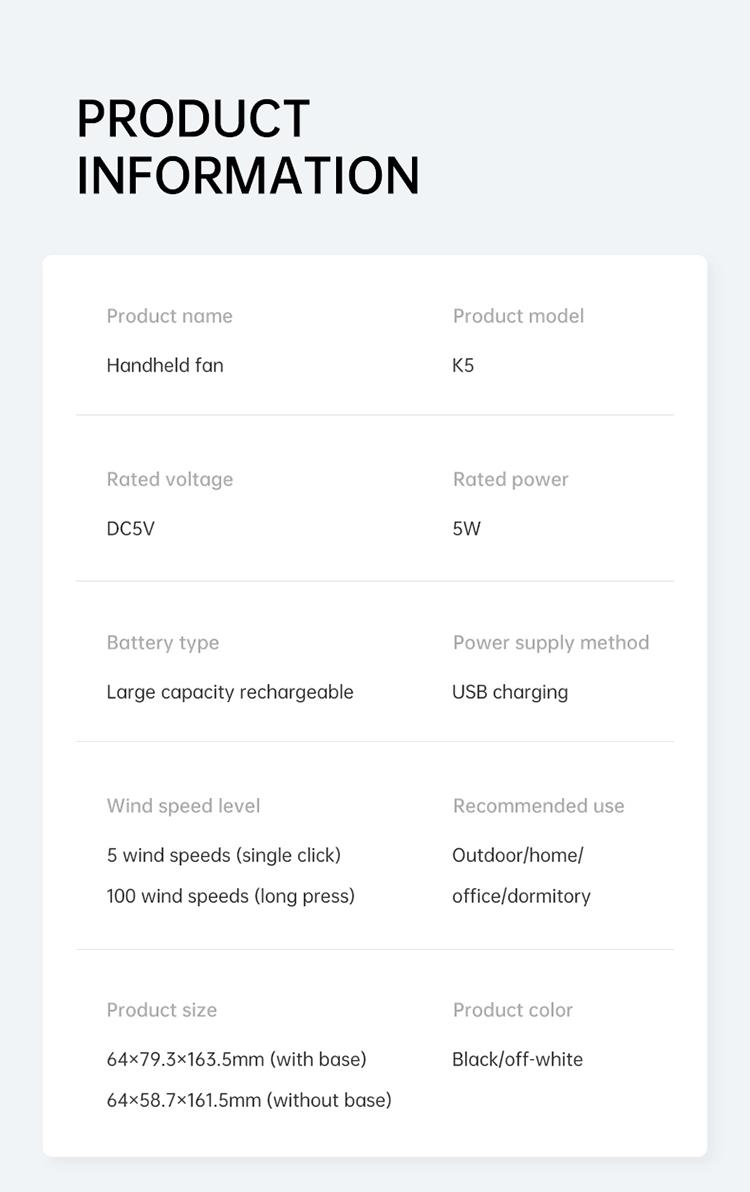The width and height of the screenshot is (750, 1192).
Task: Select the Product name label
Action: click(x=169, y=316)
